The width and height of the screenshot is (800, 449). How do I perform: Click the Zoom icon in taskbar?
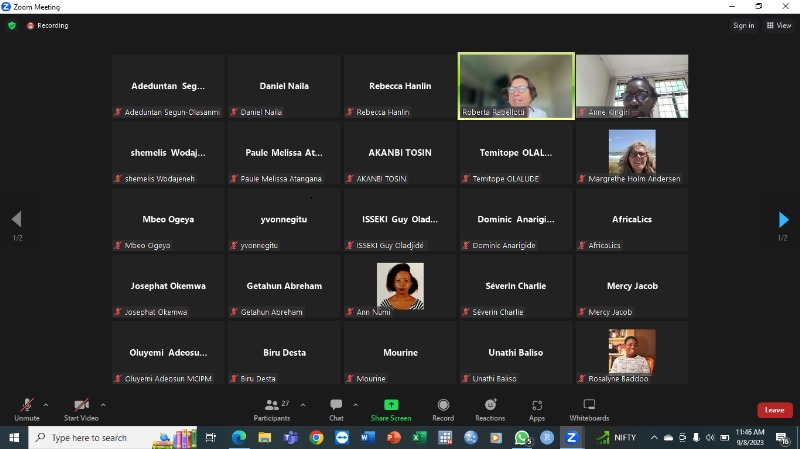(x=571, y=438)
